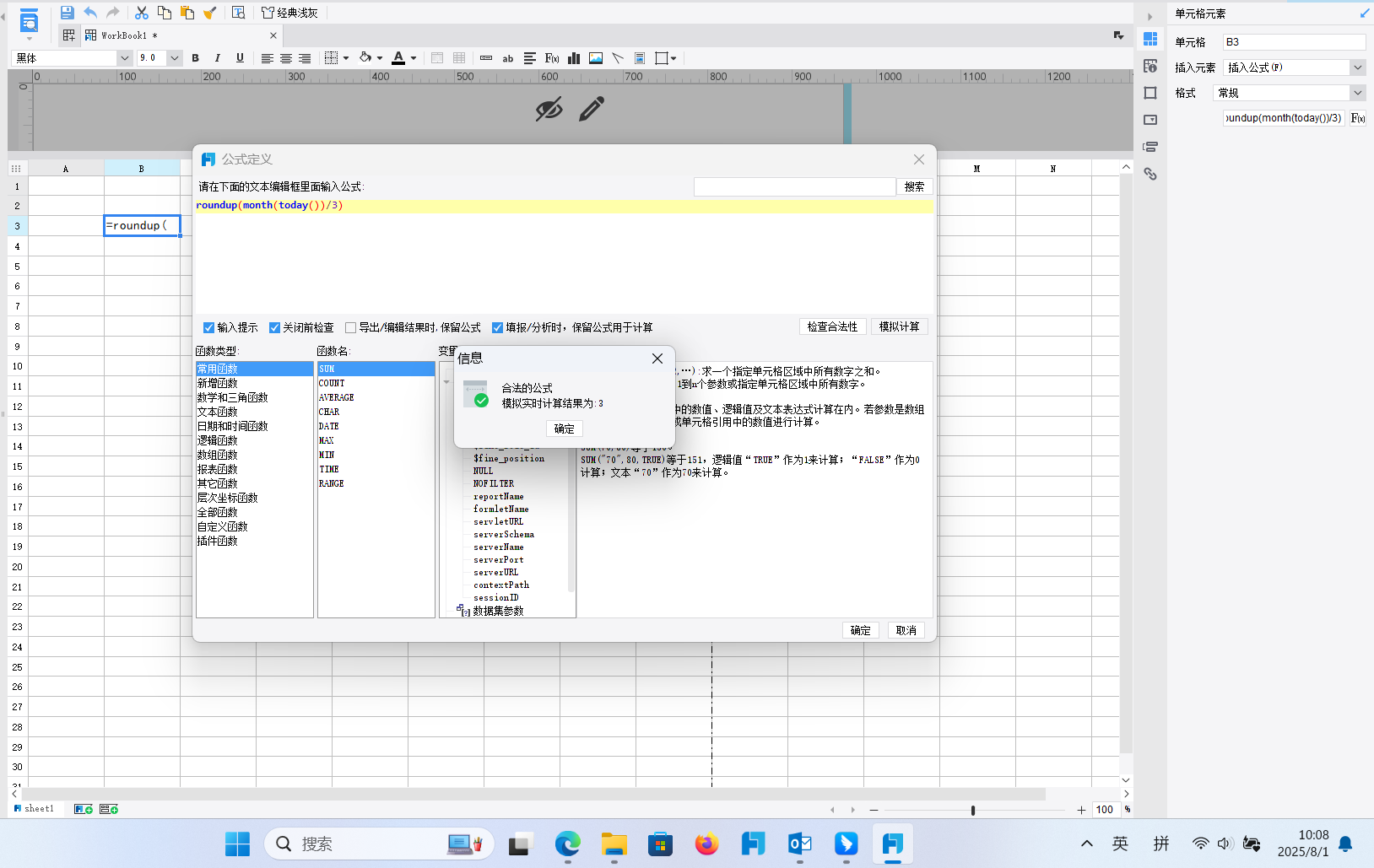This screenshot has height=868, width=1374.
Task: Open Firefox from taskbar
Action: (x=707, y=844)
